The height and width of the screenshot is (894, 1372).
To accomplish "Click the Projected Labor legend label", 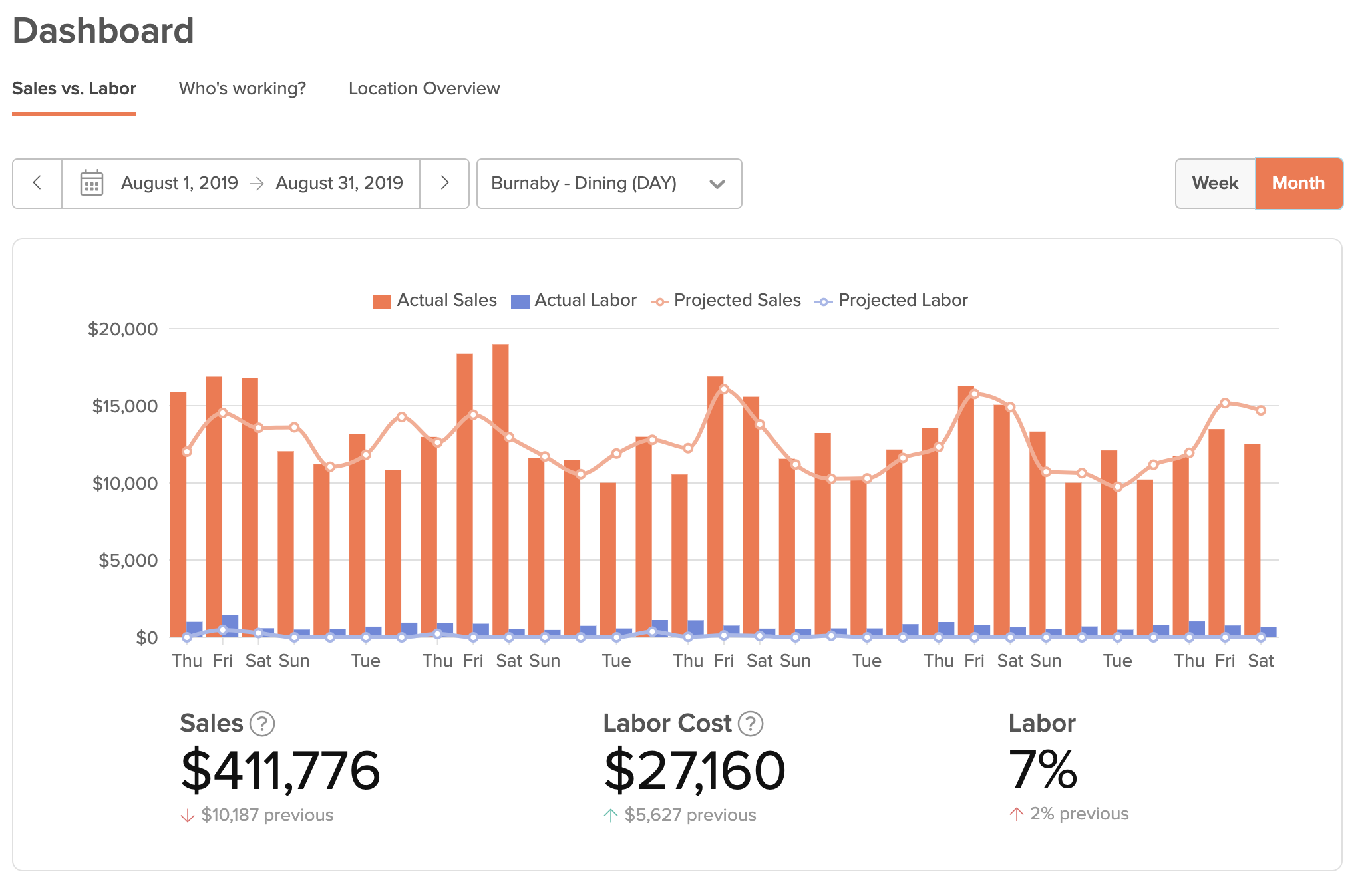I will tap(902, 301).
